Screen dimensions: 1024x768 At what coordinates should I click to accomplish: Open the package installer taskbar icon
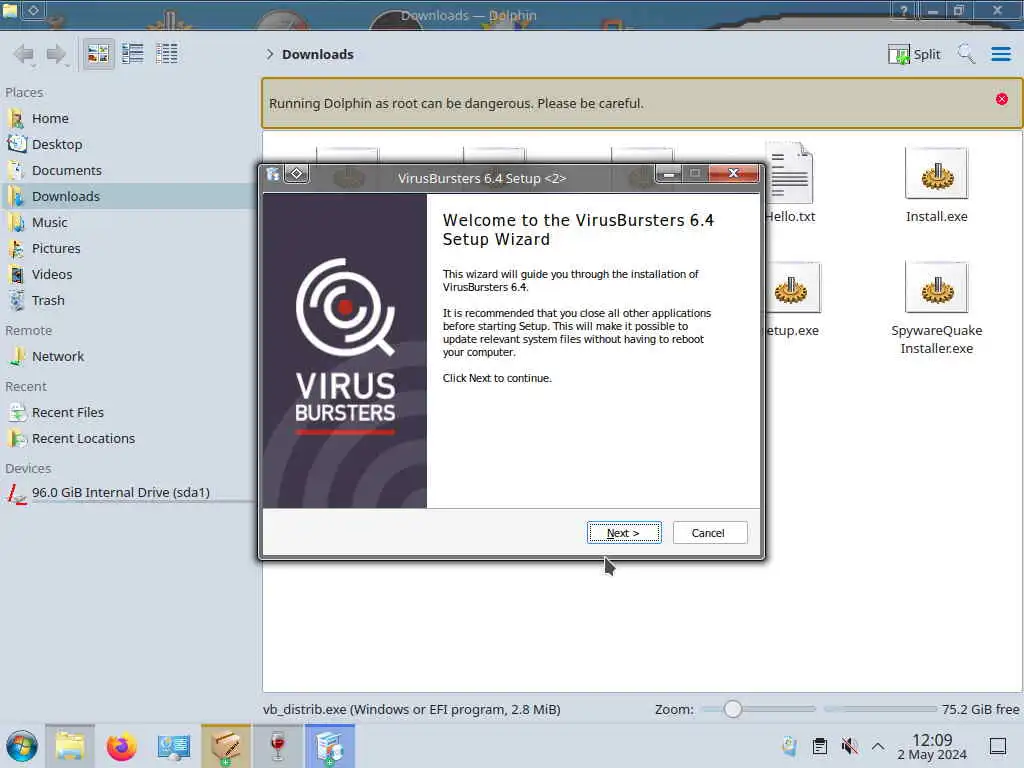(226, 746)
